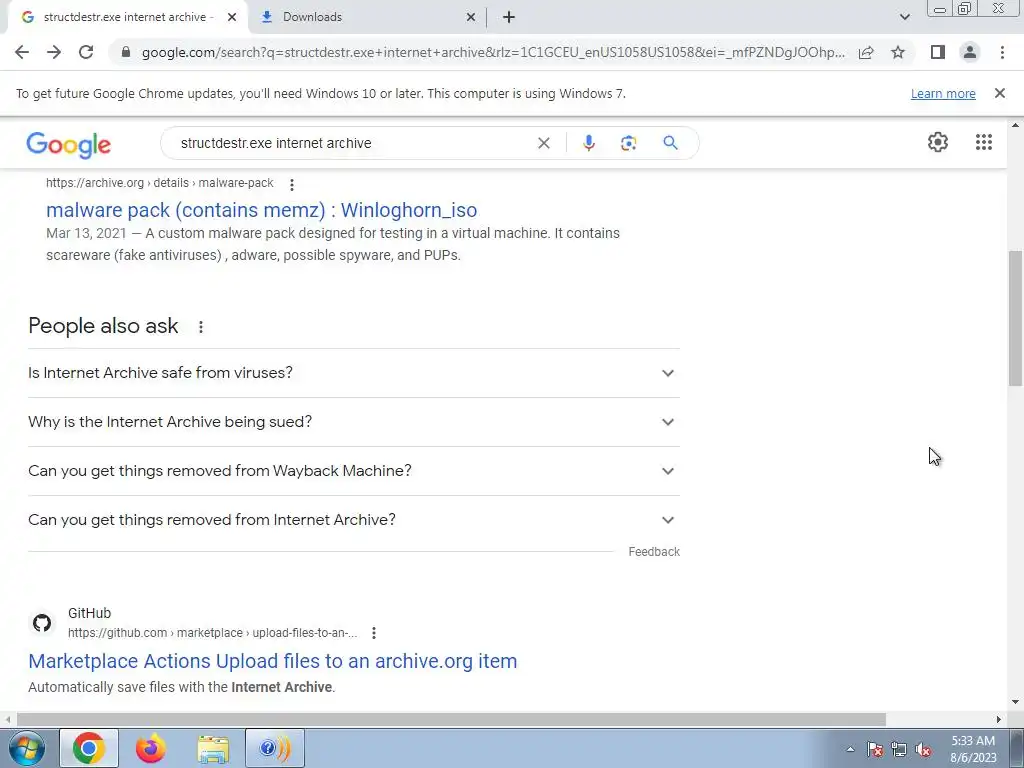Go forward in browser history
The image size is (1024, 768).
[54, 52]
